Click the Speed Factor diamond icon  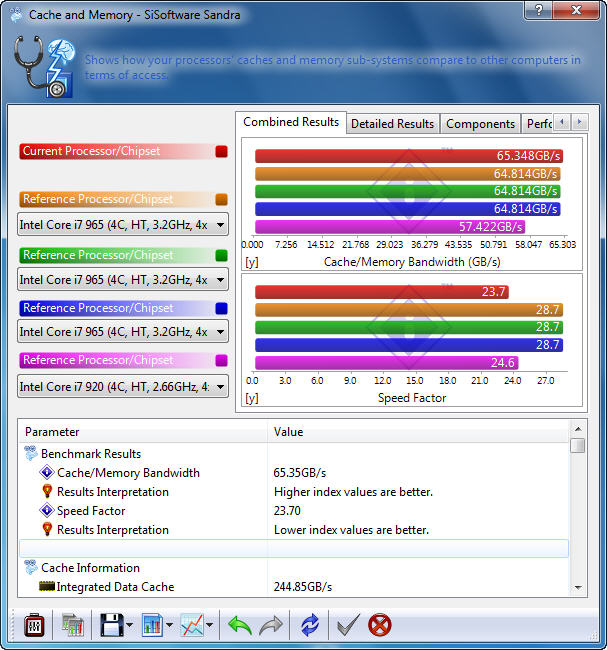pos(47,510)
